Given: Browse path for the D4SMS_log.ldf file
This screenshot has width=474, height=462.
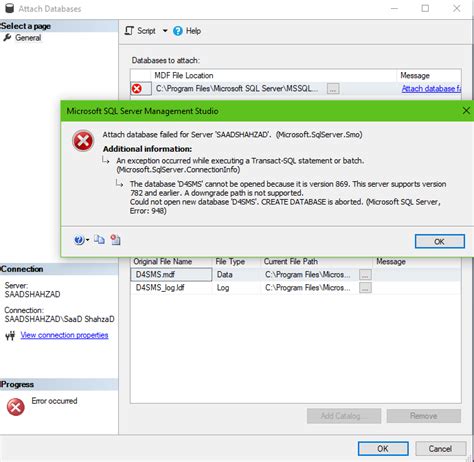Looking at the screenshot, I should (365, 288).
